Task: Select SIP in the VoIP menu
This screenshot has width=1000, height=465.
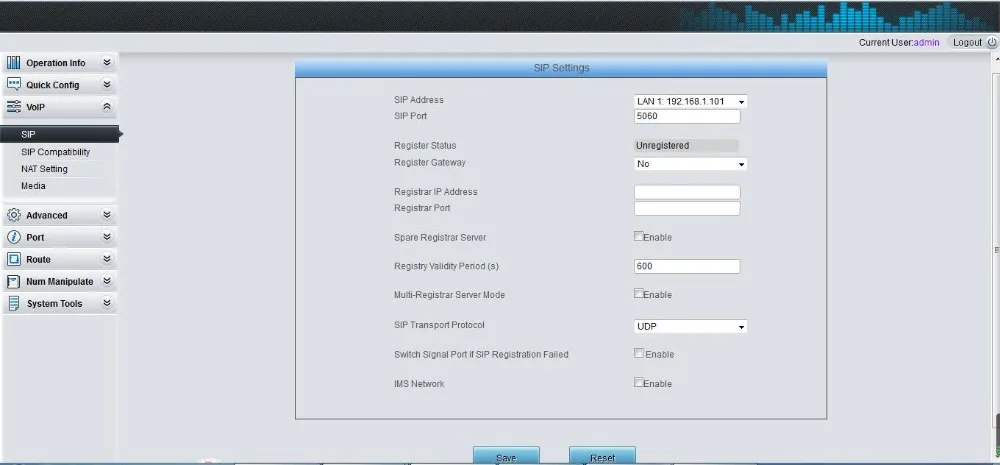Action: (60, 135)
